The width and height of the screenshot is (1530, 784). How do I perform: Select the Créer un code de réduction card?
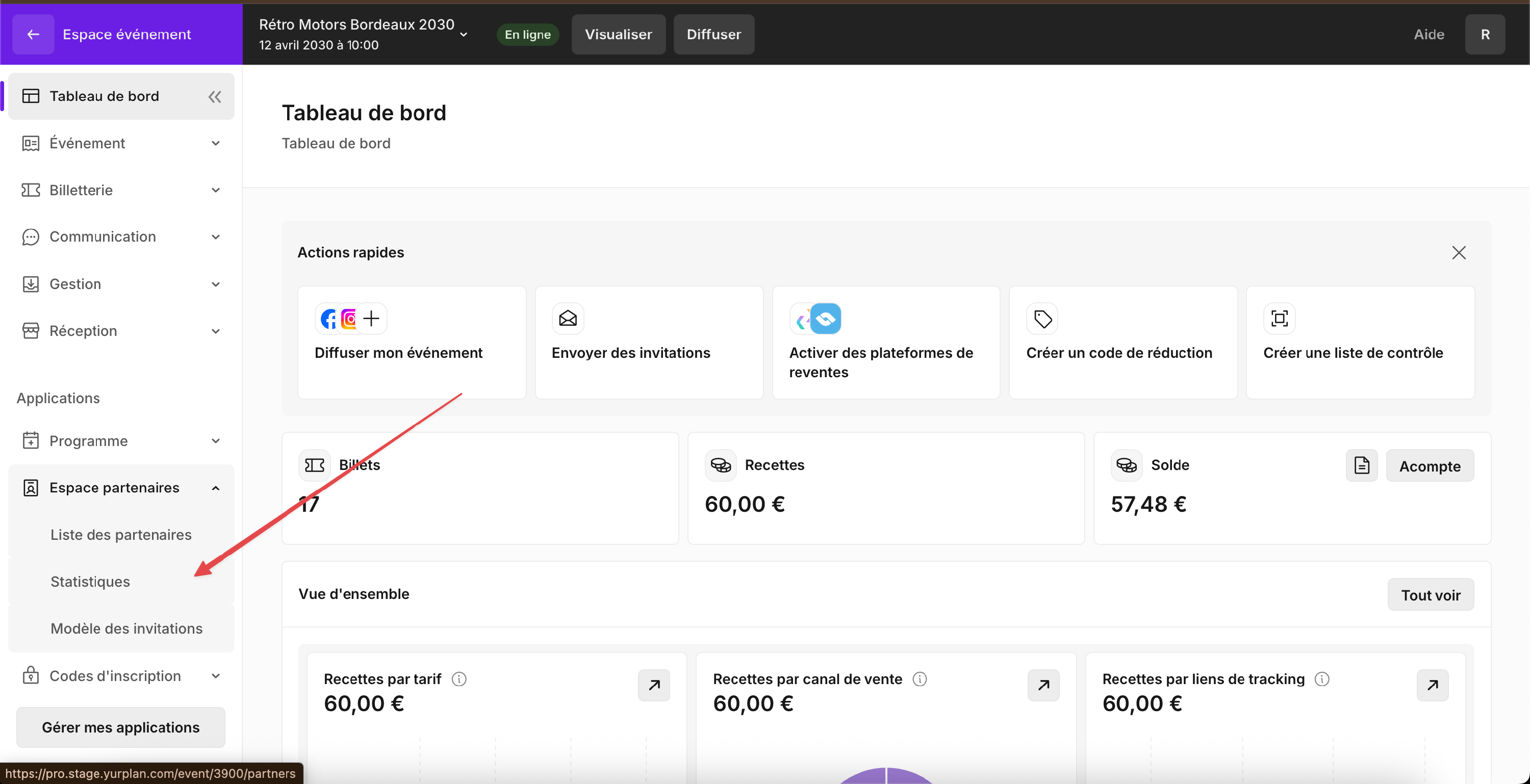(1122, 343)
